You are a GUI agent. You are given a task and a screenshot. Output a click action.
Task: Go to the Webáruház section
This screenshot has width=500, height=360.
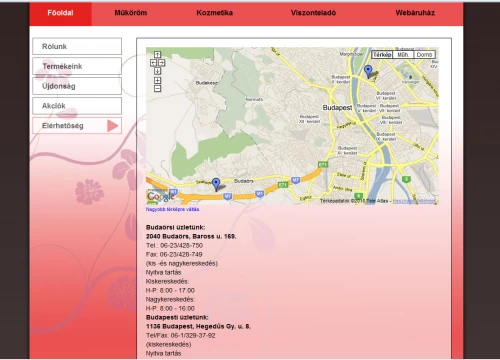(415, 13)
